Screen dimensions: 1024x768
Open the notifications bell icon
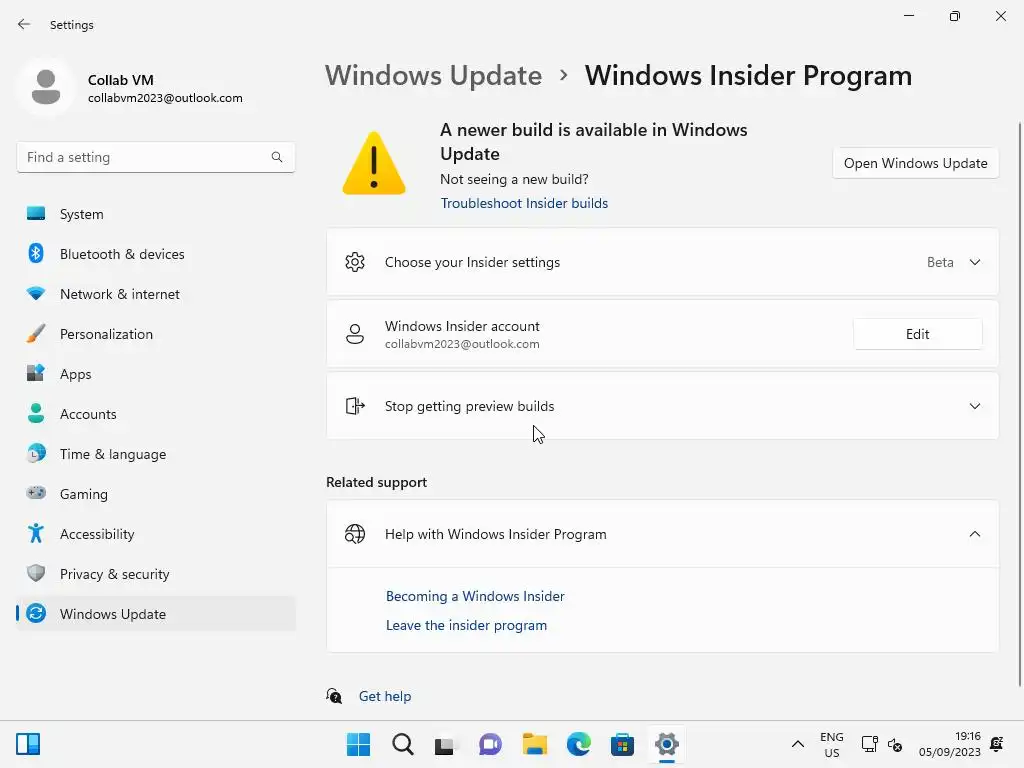[x=997, y=744]
